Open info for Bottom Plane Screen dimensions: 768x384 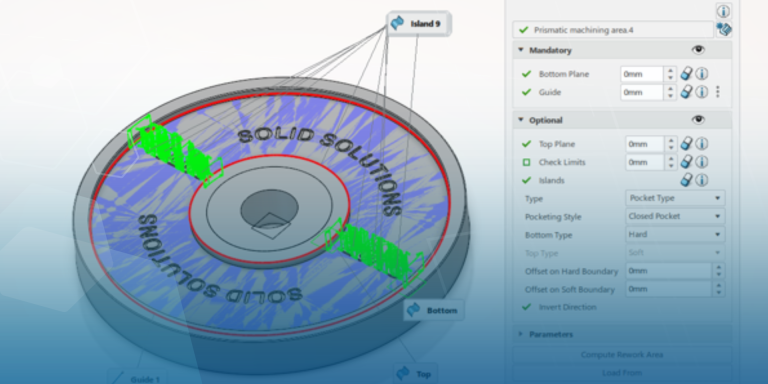(x=702, y=74)
